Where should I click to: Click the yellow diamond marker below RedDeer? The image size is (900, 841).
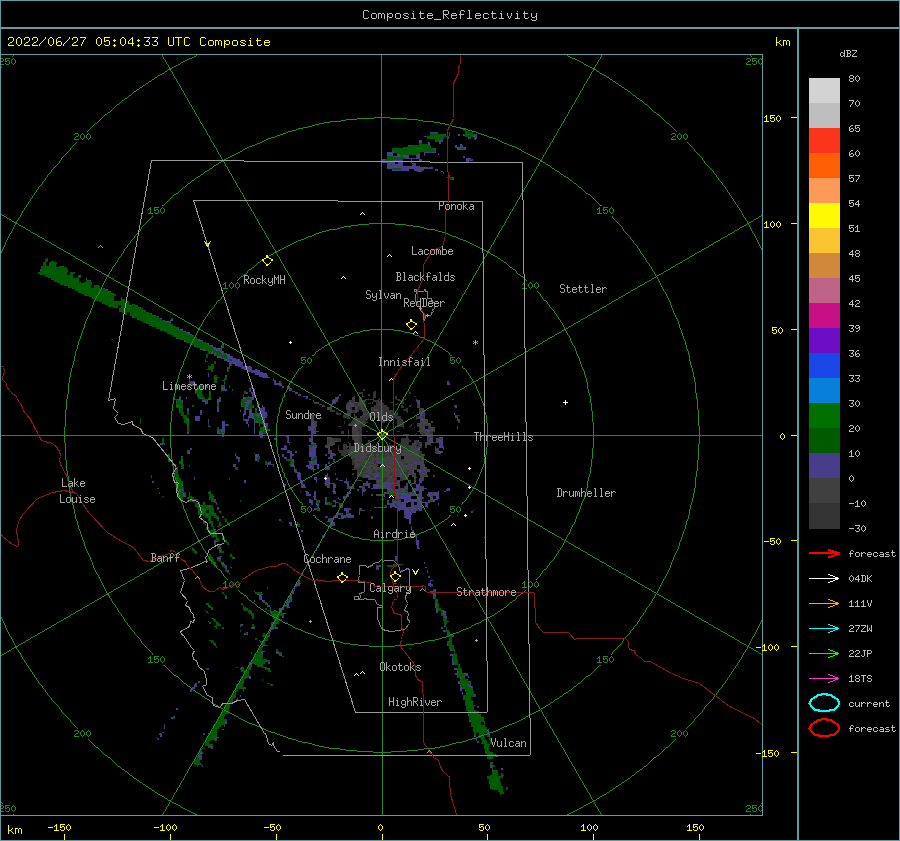click(412, 325)
